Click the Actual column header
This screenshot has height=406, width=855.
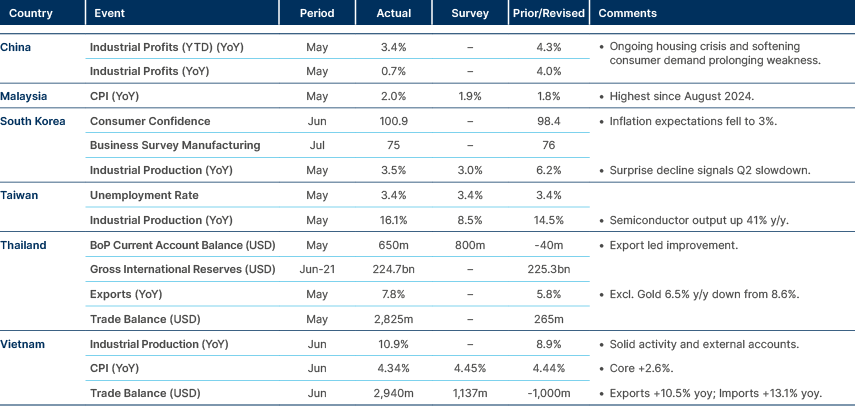[393, 14]
